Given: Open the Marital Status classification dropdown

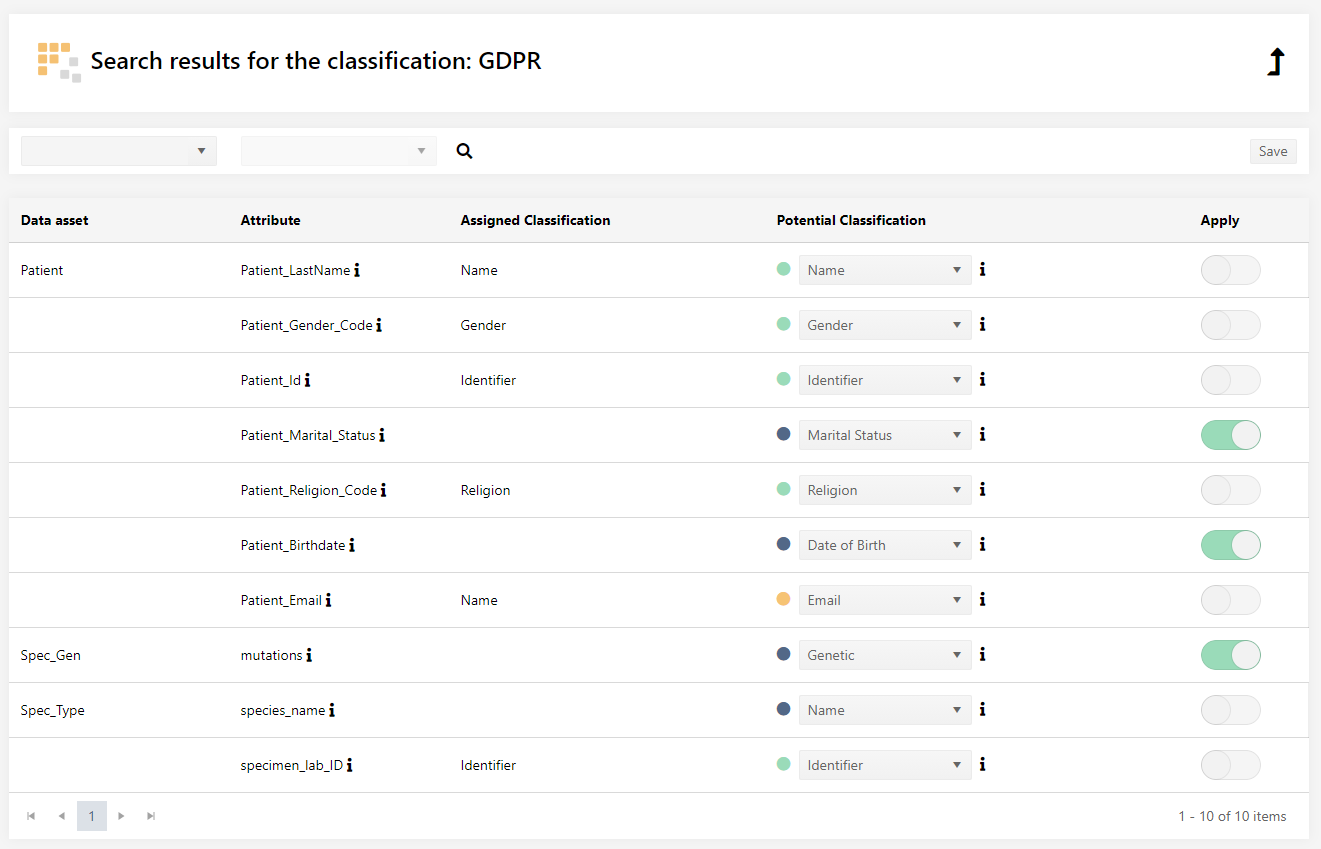Looking at the screenshot, I should [885, 435].
